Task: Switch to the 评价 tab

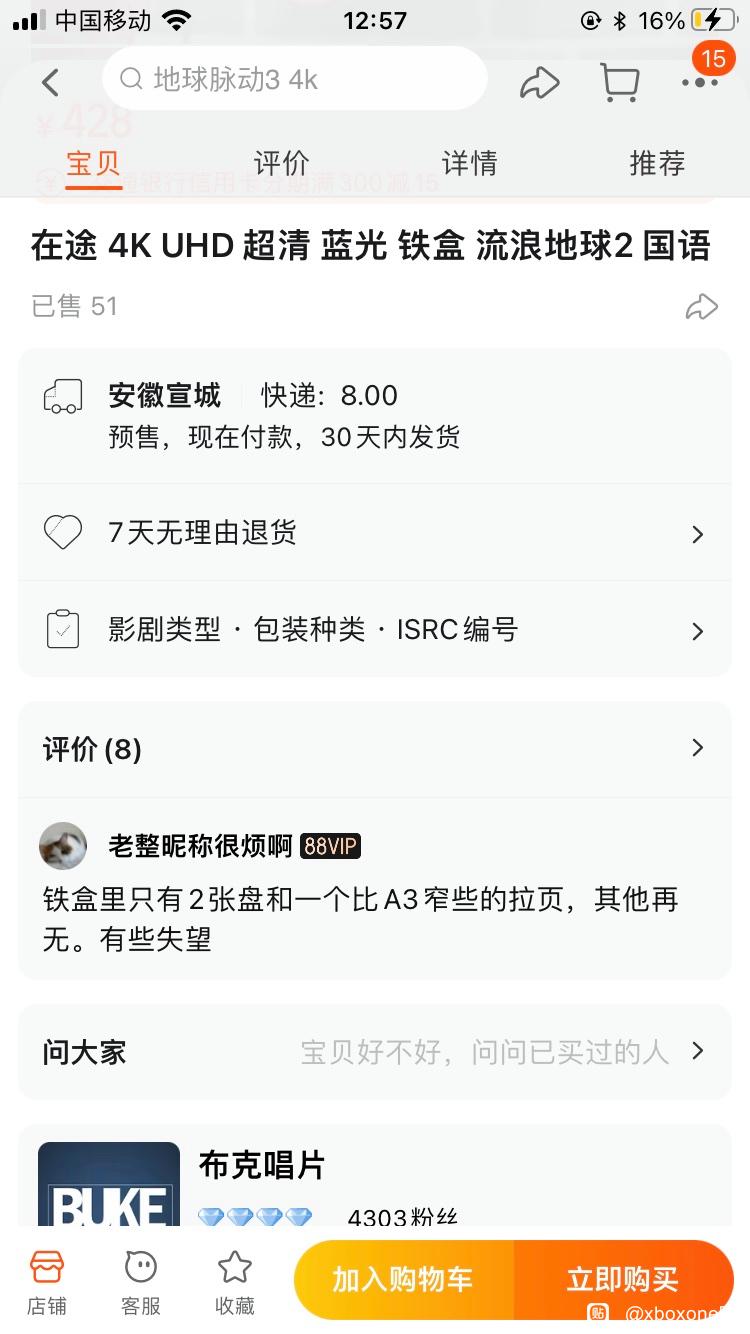Action: (281, 163)
